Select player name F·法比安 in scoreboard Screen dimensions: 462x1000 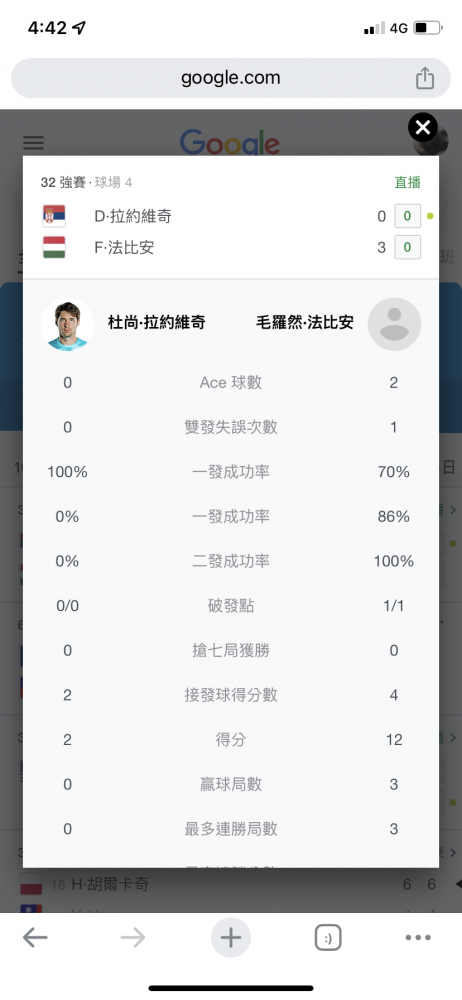(x=124, y=247)
